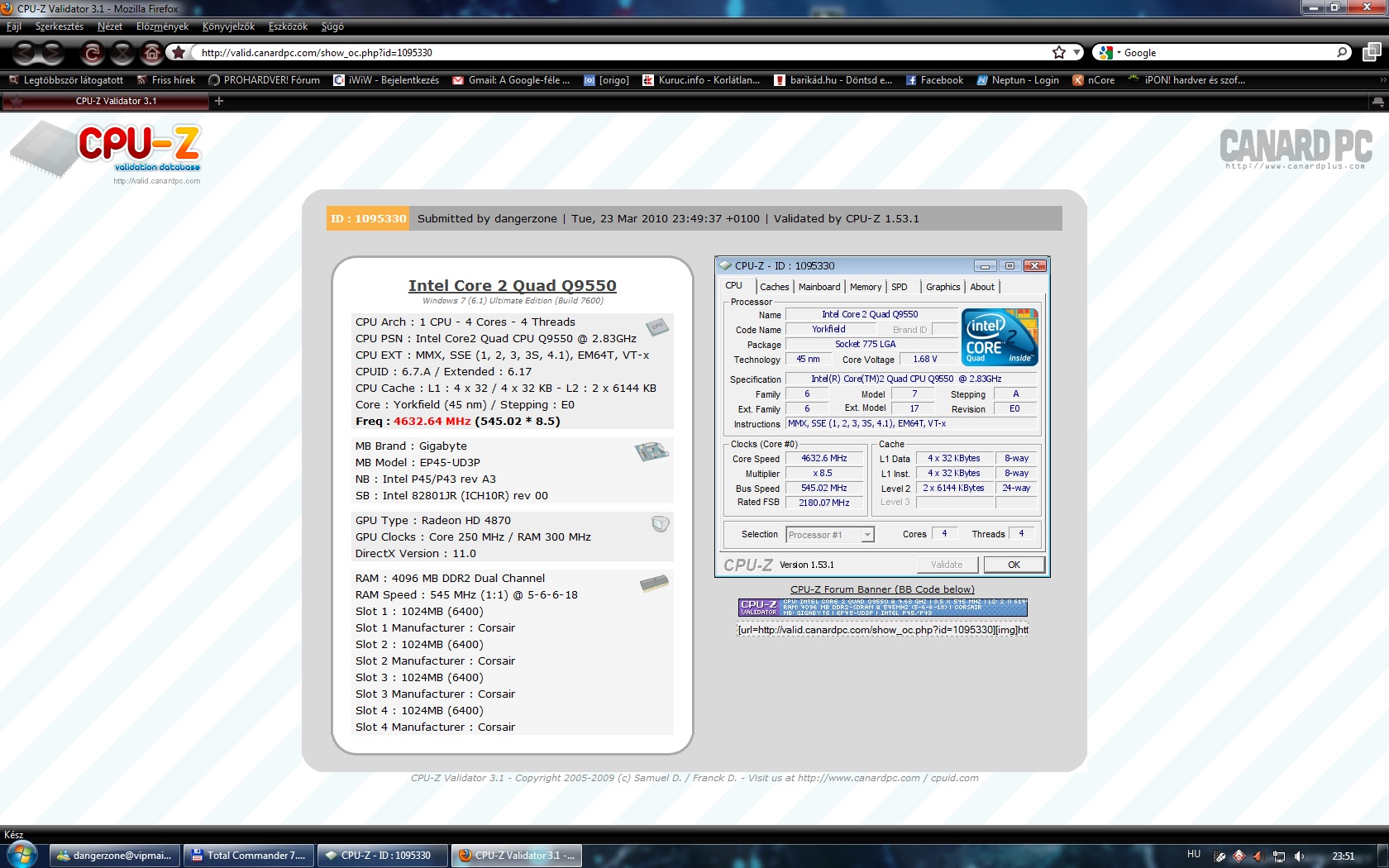Open the Neptun - Login bookmark
1389x868 pixels.
pyautogui.click(x=1017, y=80)
